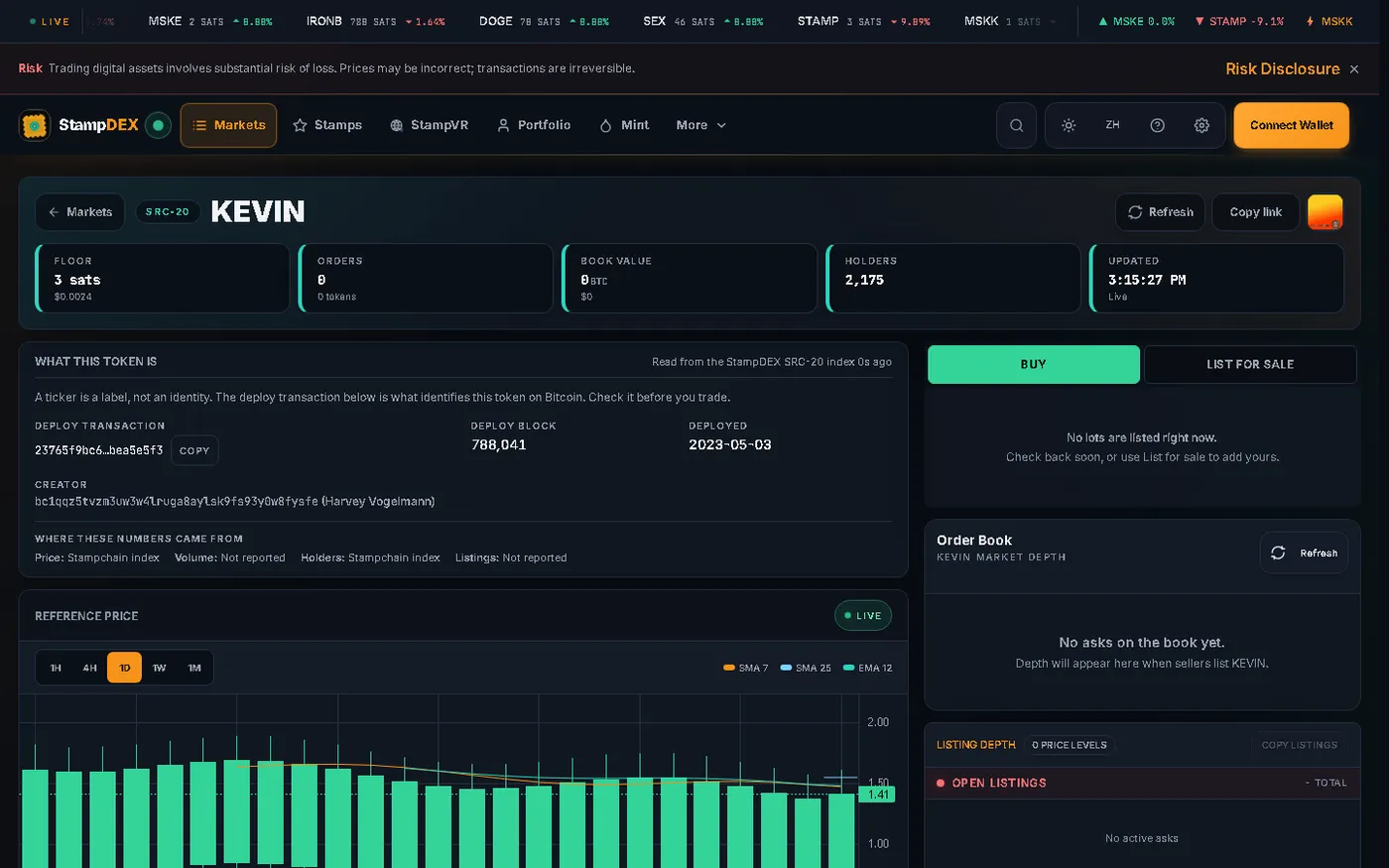Select the 1W chart timeframe
1389x868 pixels.
(159, 668)
